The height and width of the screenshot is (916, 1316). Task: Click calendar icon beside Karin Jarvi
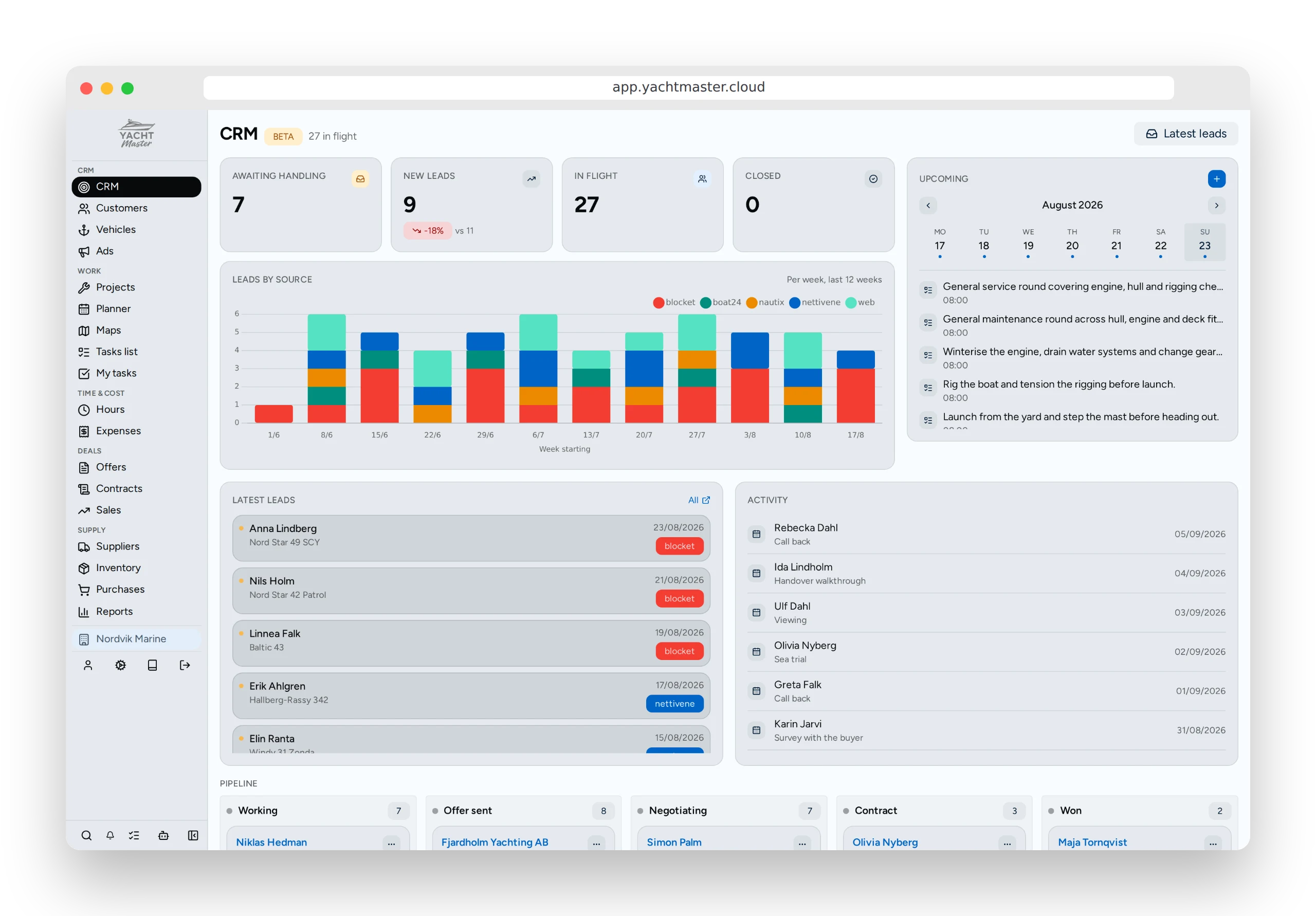[x=756, y=730]
